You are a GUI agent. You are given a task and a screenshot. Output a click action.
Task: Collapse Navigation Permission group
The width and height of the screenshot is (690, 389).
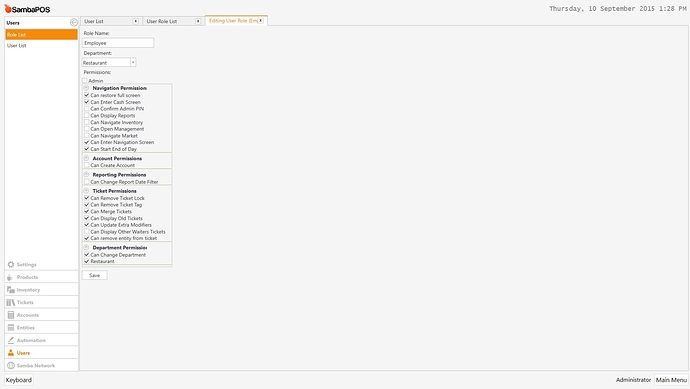tap(86, 88)
